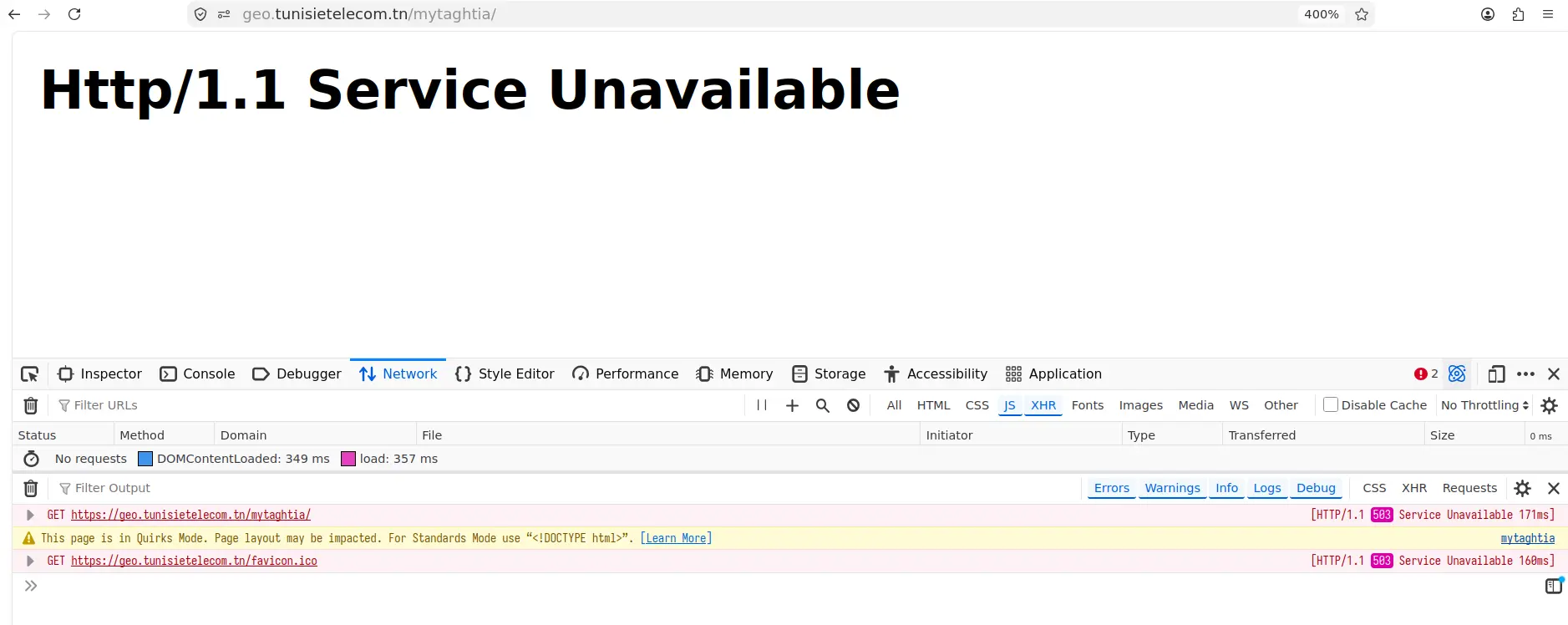Expand the mytaghtia GET request entry
1568x625 pixels.
click(x=30, y=515)
